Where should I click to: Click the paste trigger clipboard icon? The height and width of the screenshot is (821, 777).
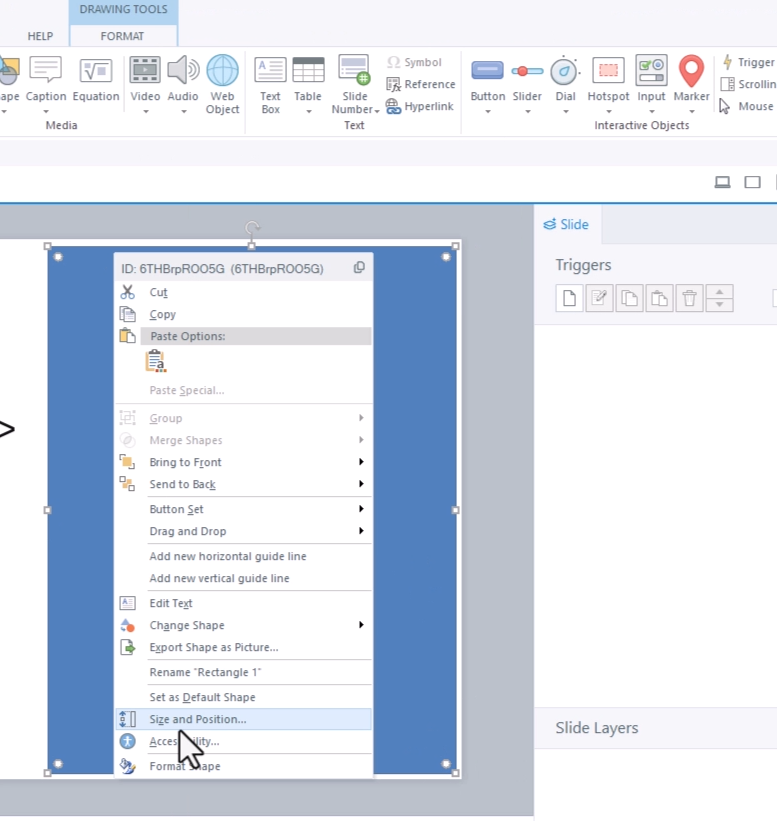[659, 298]
